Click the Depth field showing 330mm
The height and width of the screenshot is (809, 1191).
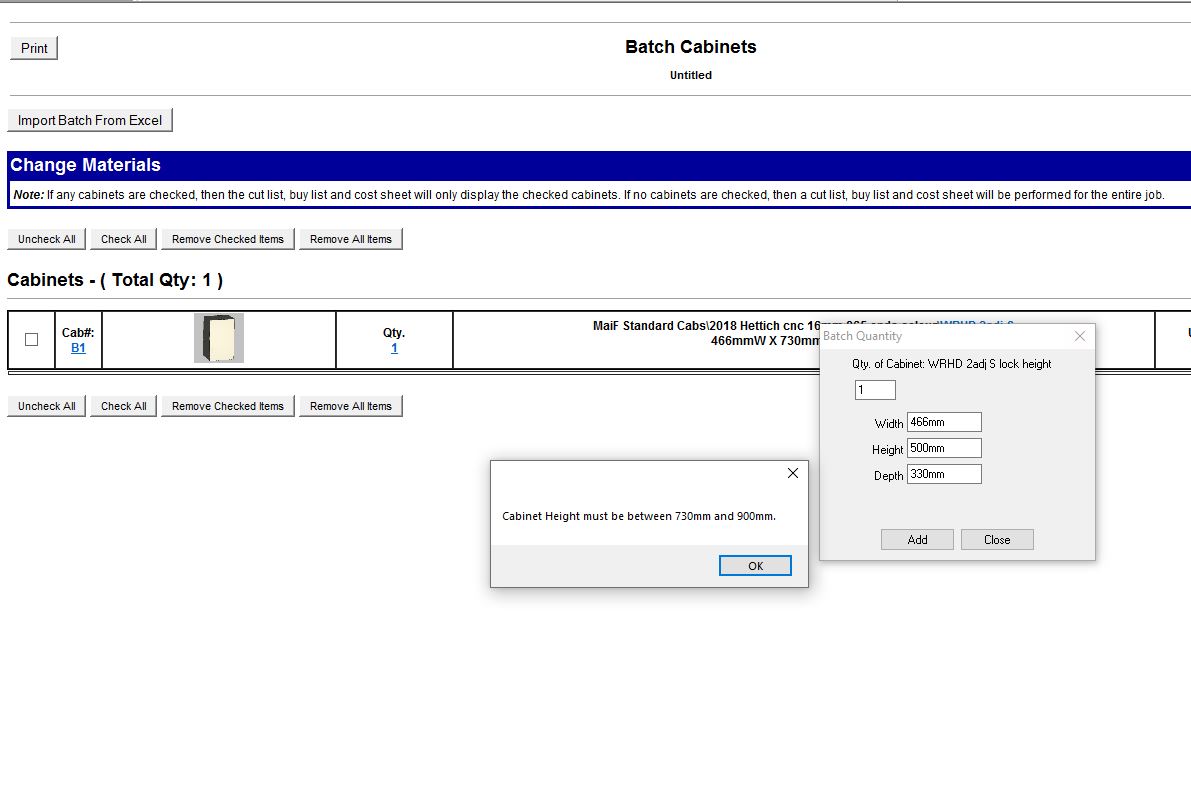944,474
